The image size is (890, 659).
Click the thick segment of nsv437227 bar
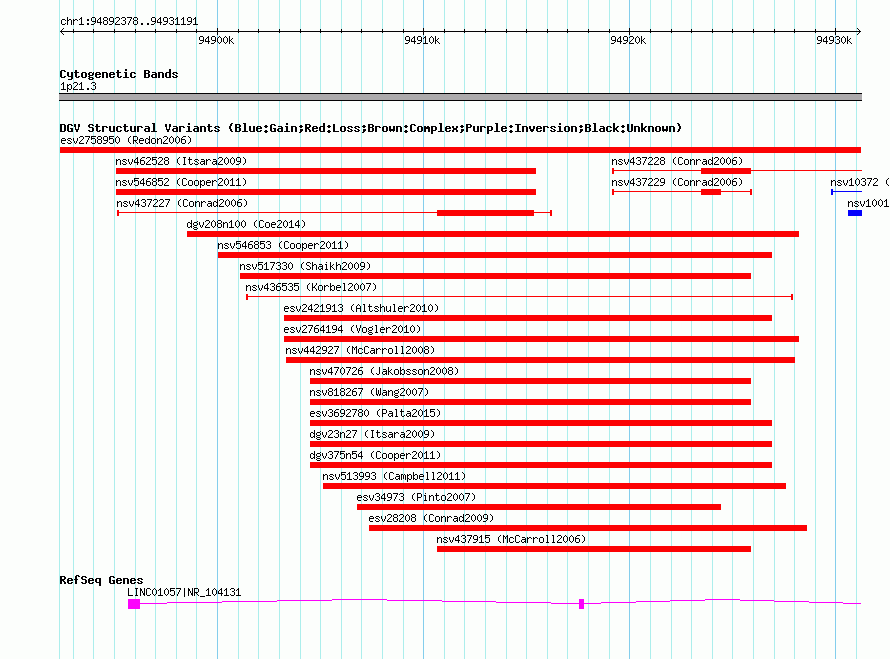[x=485, y=213]
